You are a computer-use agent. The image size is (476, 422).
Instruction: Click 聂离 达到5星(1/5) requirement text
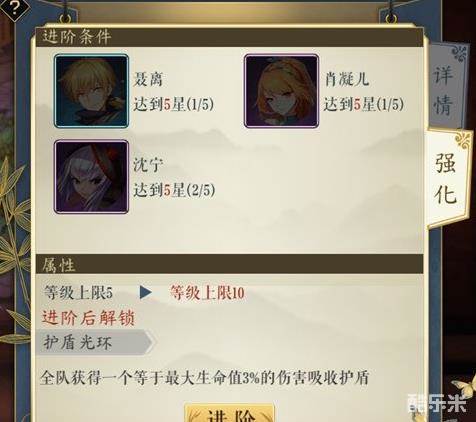click(x=173, y=105)
